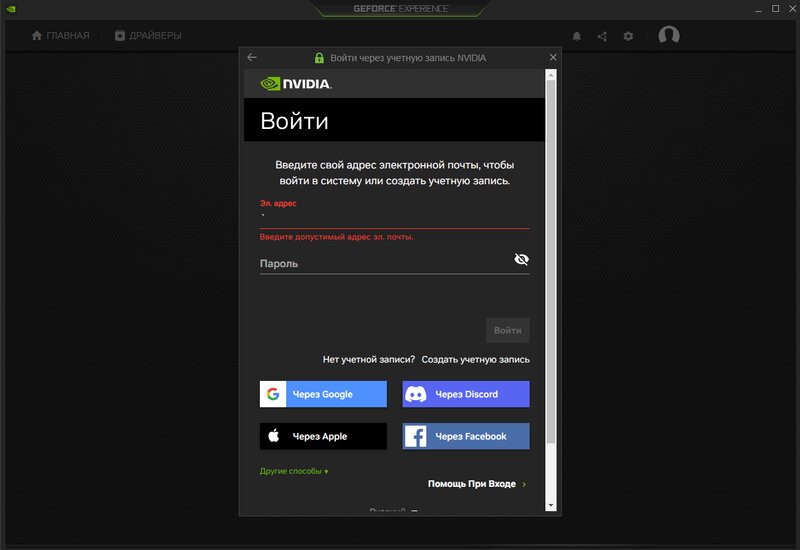The width and height of the screenshot is (800, 550).
Task: Click the error text Введите допустимый адрес
Action: [x=336, y=237]
